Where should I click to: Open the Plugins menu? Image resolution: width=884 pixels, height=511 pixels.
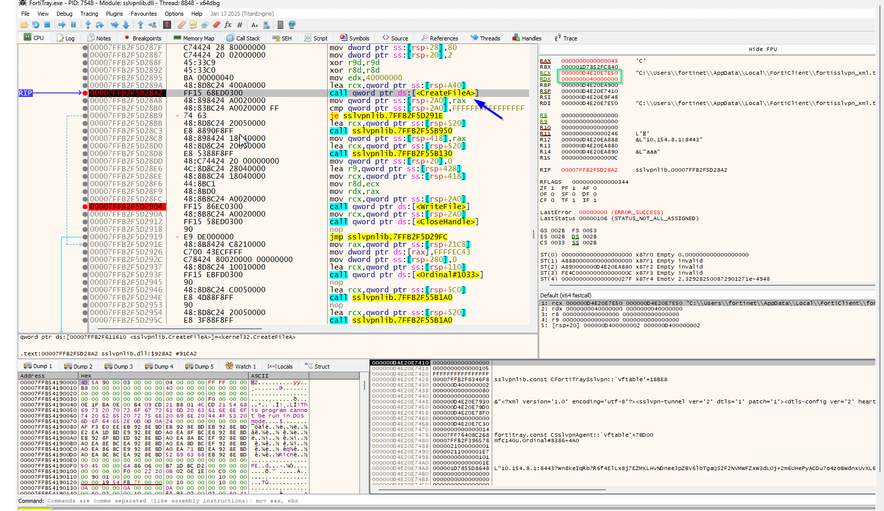point(116,14)
